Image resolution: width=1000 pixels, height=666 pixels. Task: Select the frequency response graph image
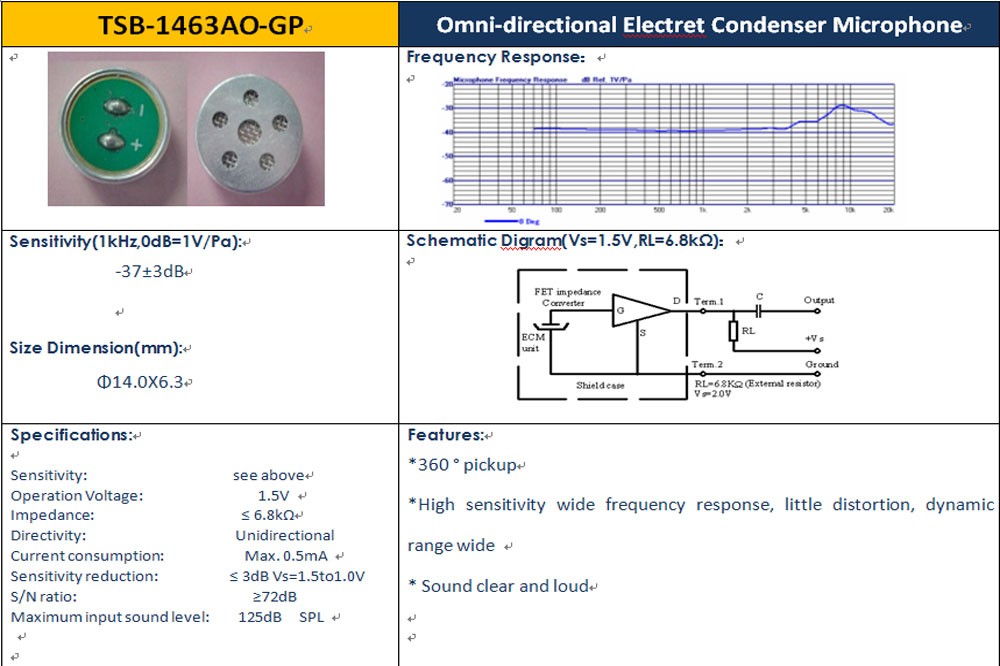point(669,151)
